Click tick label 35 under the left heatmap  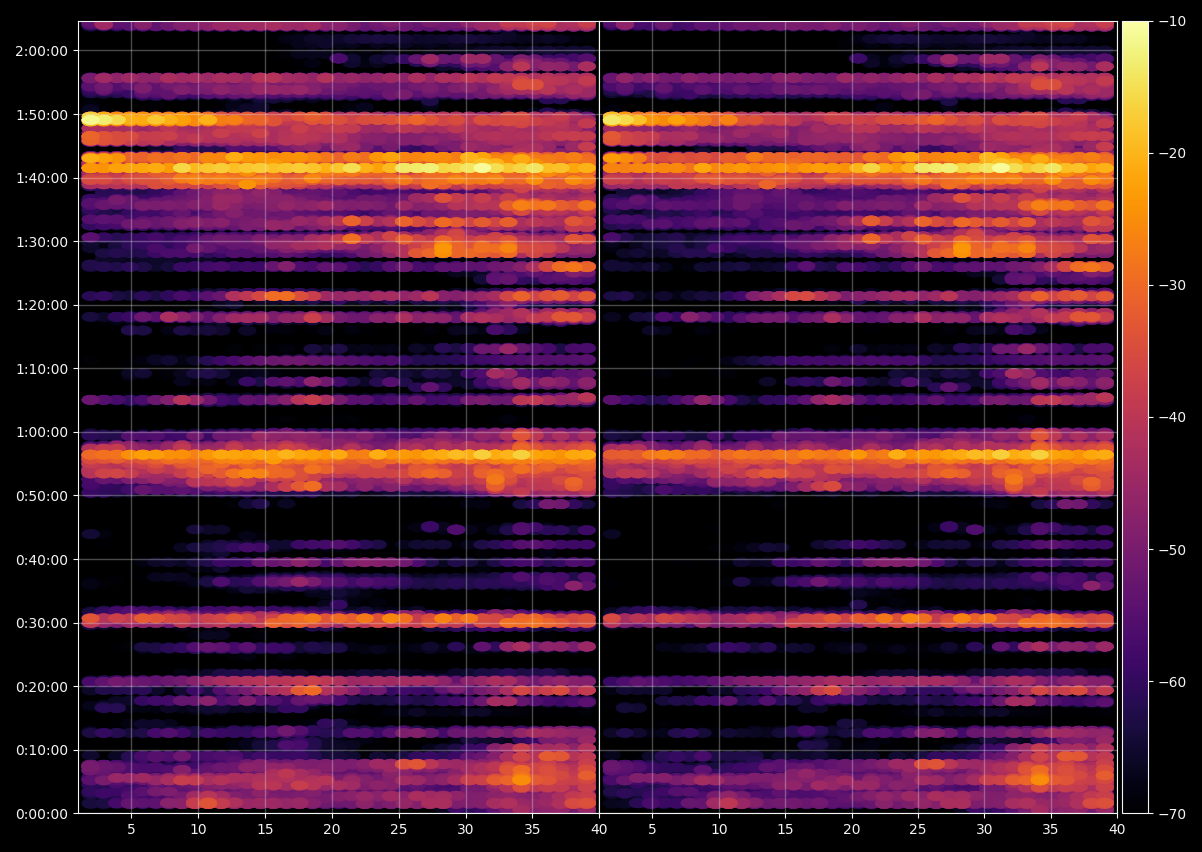[532, 830]
